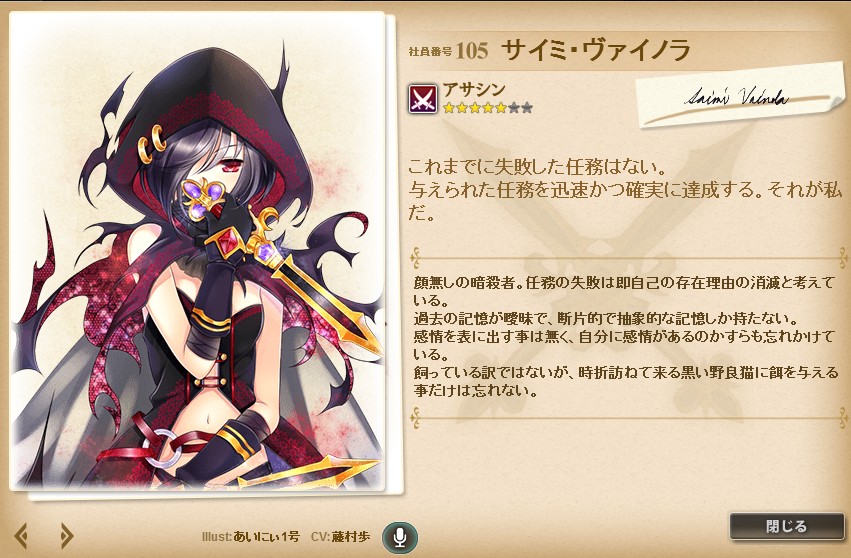Go to the previous character with left arrow
Image resolution: width=851 pixels, height=558 pixels.
[x=21, y=536]
